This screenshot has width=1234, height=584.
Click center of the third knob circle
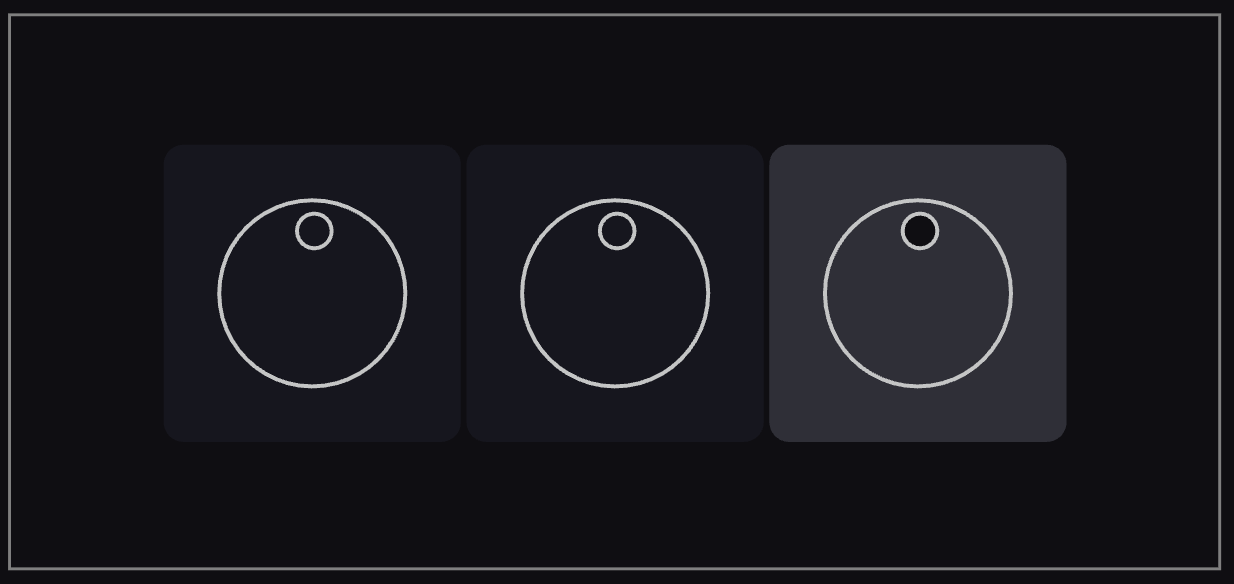point(918,293)
